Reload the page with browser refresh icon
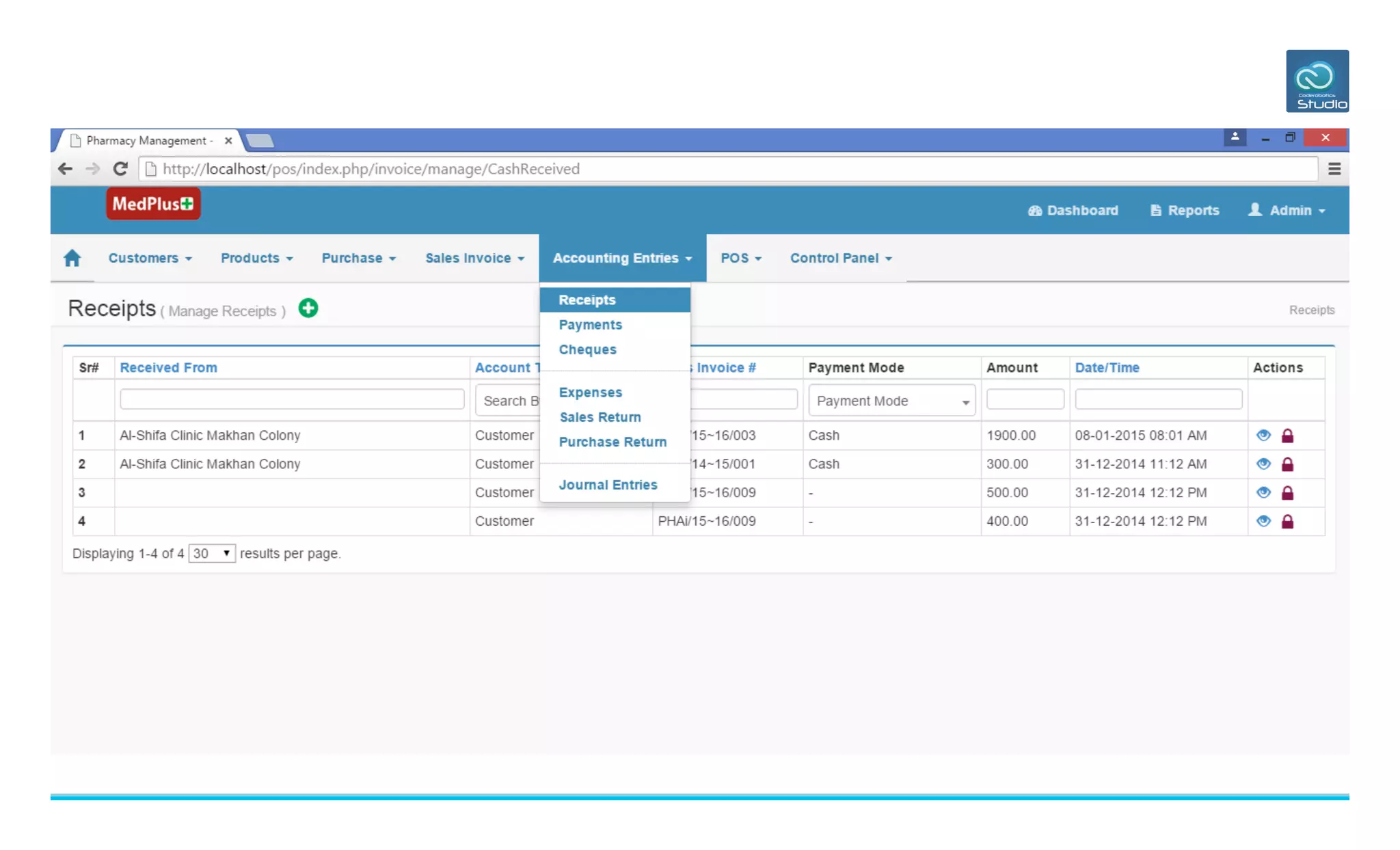The height and width of the screenshot is (850, 1400). (x=120, y=169)
